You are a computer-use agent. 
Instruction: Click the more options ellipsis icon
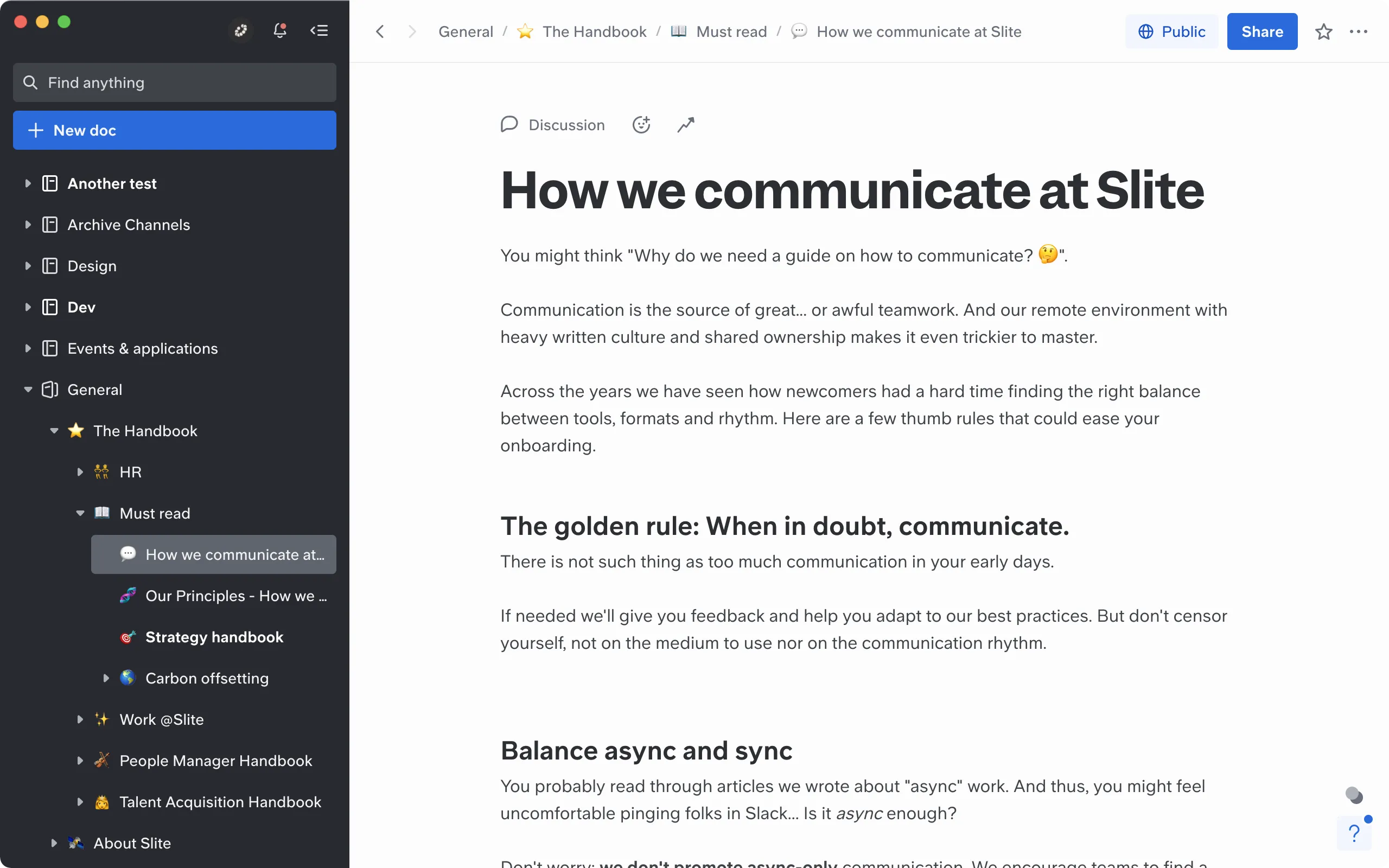[x=1359, y=31]
